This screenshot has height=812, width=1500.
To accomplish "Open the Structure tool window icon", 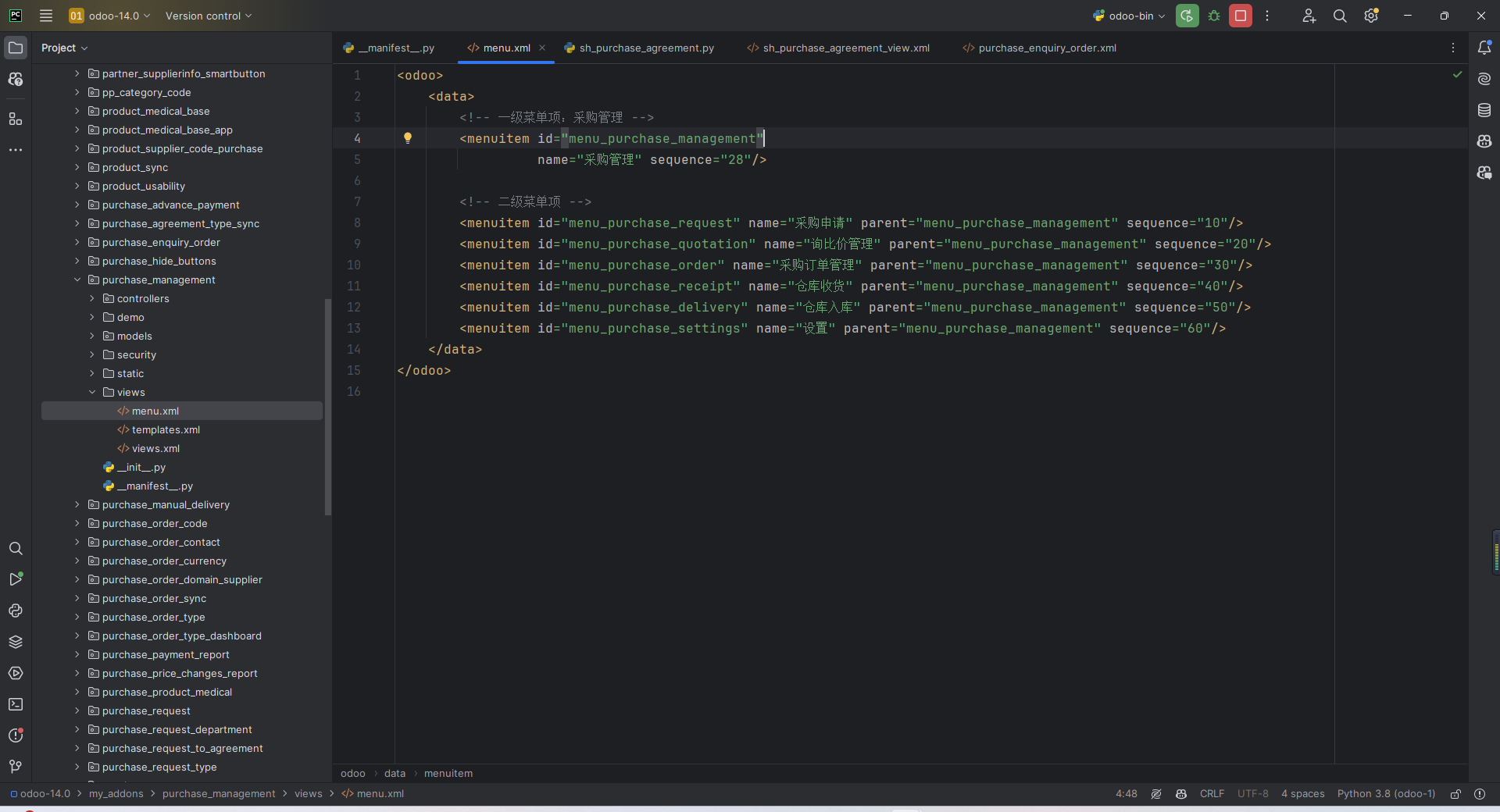I will (16, 119).
